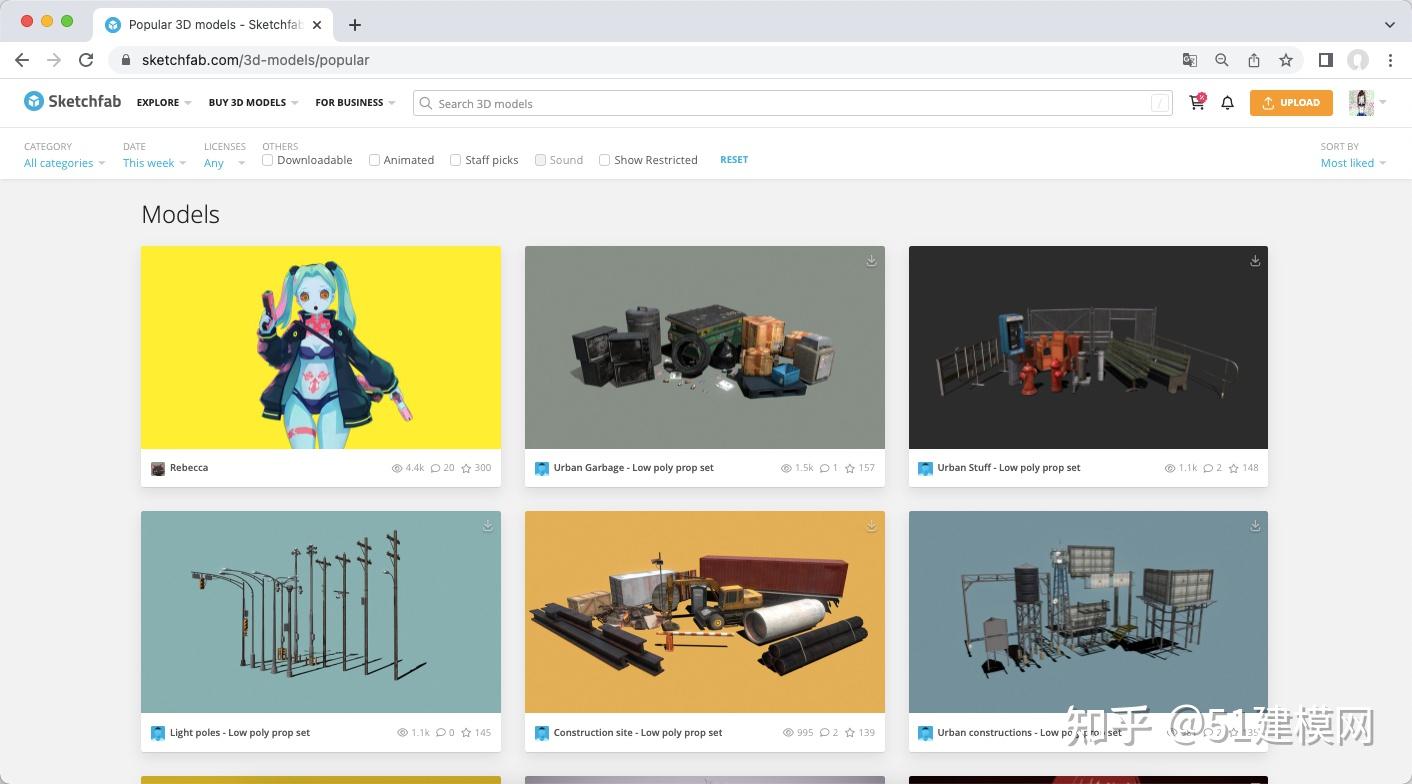Click the browser back arrow
1412x784 pixels.
pos(22,60)
